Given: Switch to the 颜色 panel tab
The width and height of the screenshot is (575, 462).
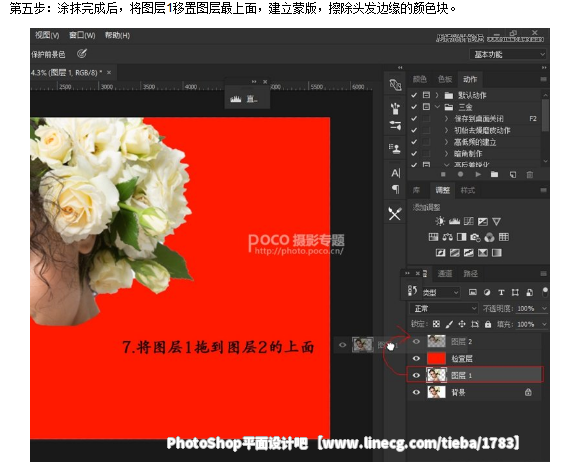Looking at the screenshot, I should 420,79.
